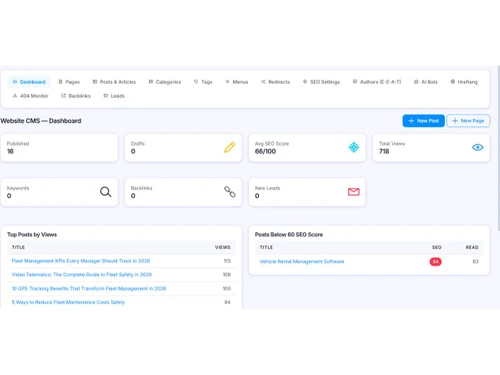Click the '66/100' Avg SEO Score value
The image size is (500, 375).
[x=265, y=151]
